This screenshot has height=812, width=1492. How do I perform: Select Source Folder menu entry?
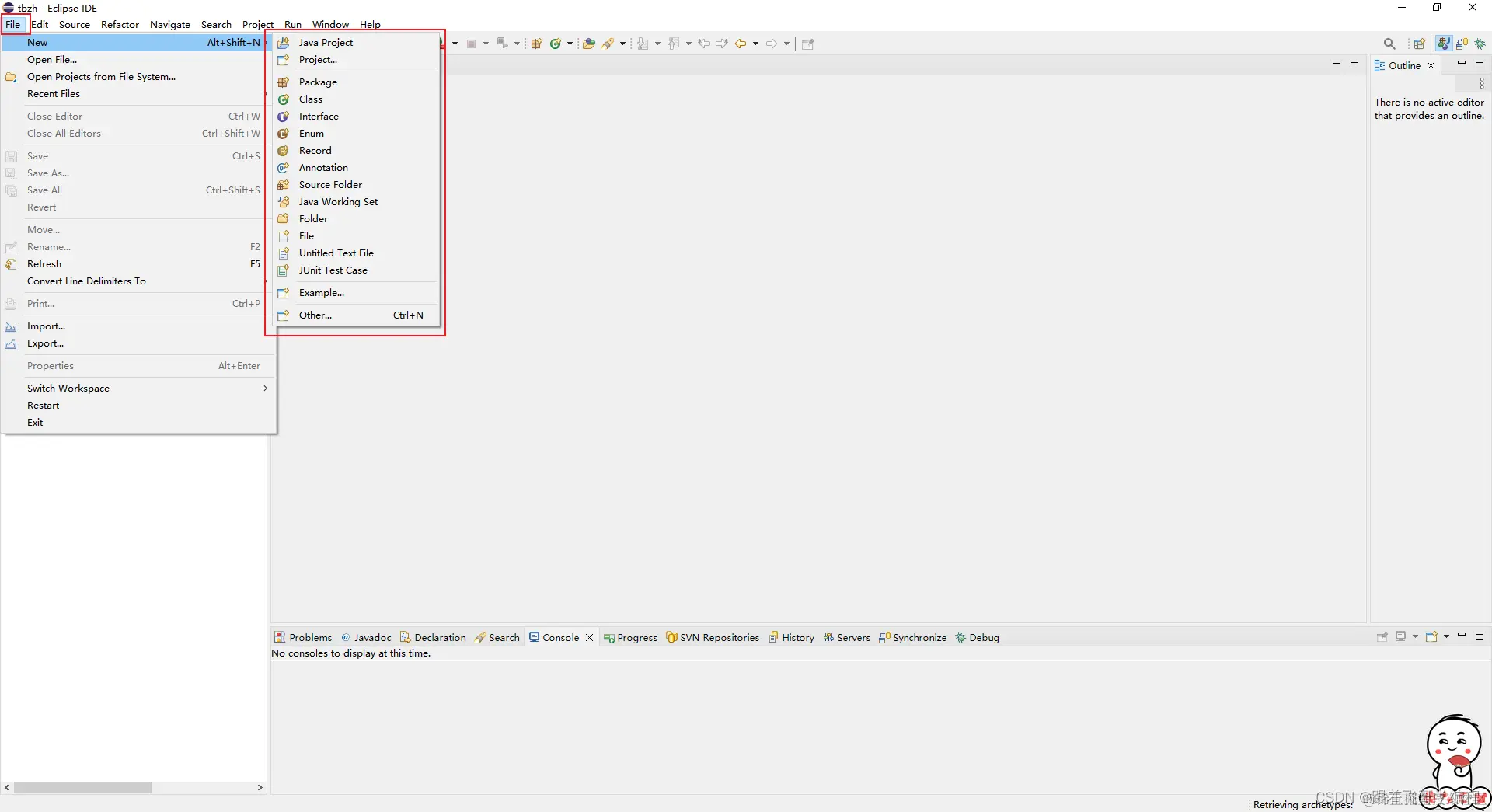tap(356, 185)
